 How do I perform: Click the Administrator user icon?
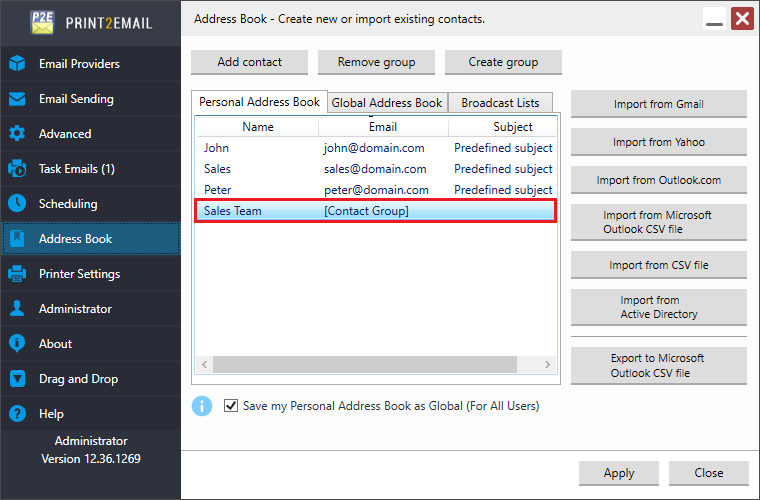click(17, 309)
